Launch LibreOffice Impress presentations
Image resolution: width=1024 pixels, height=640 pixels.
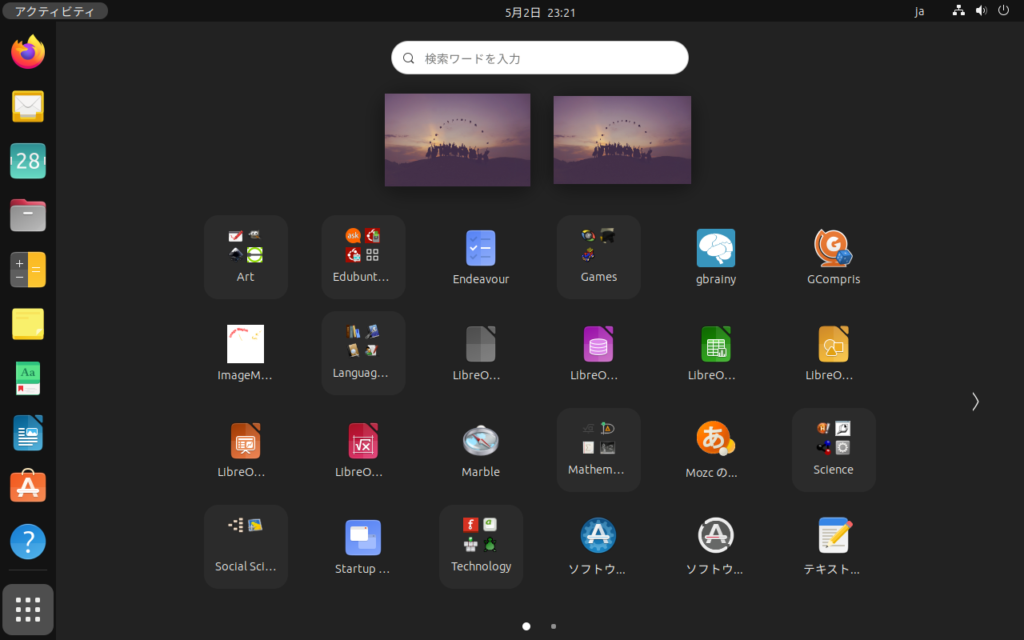click(x=245, y=440)
